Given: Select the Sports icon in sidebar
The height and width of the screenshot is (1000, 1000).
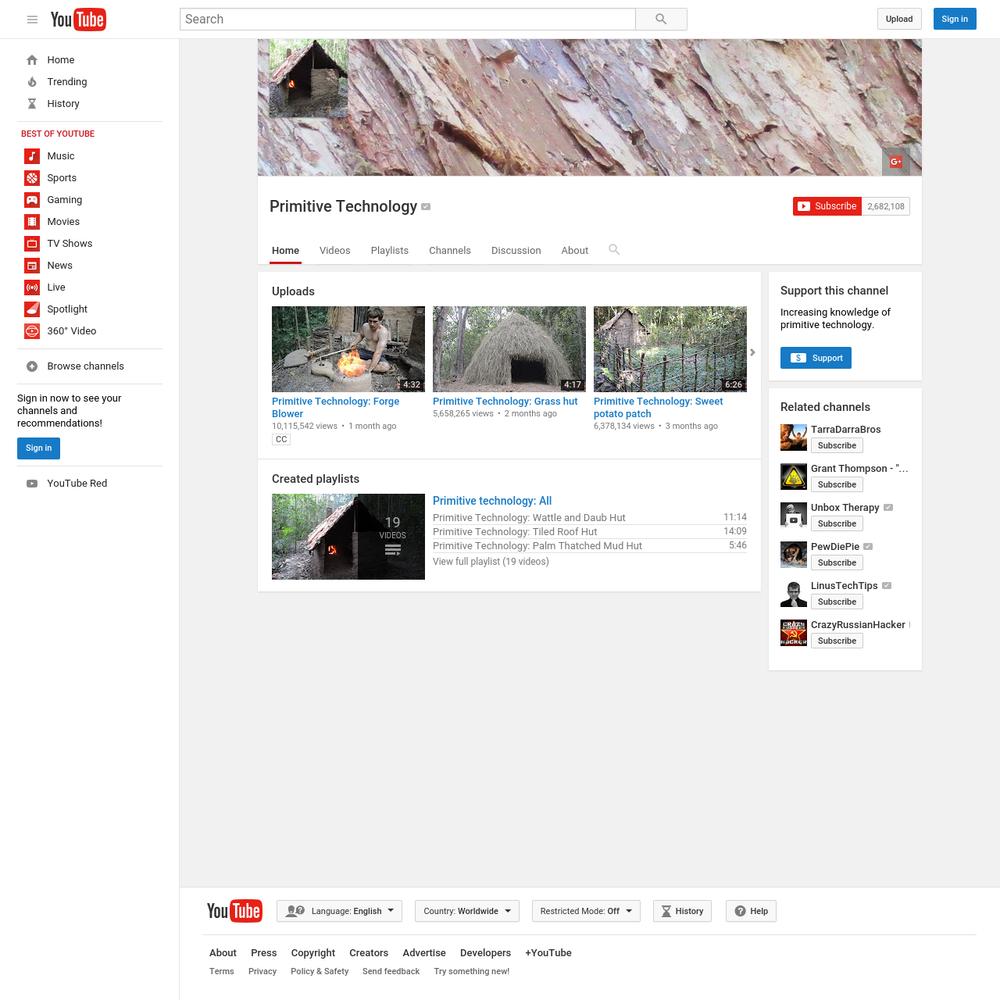Looking at the screenshot, I should tap(32, 178).
